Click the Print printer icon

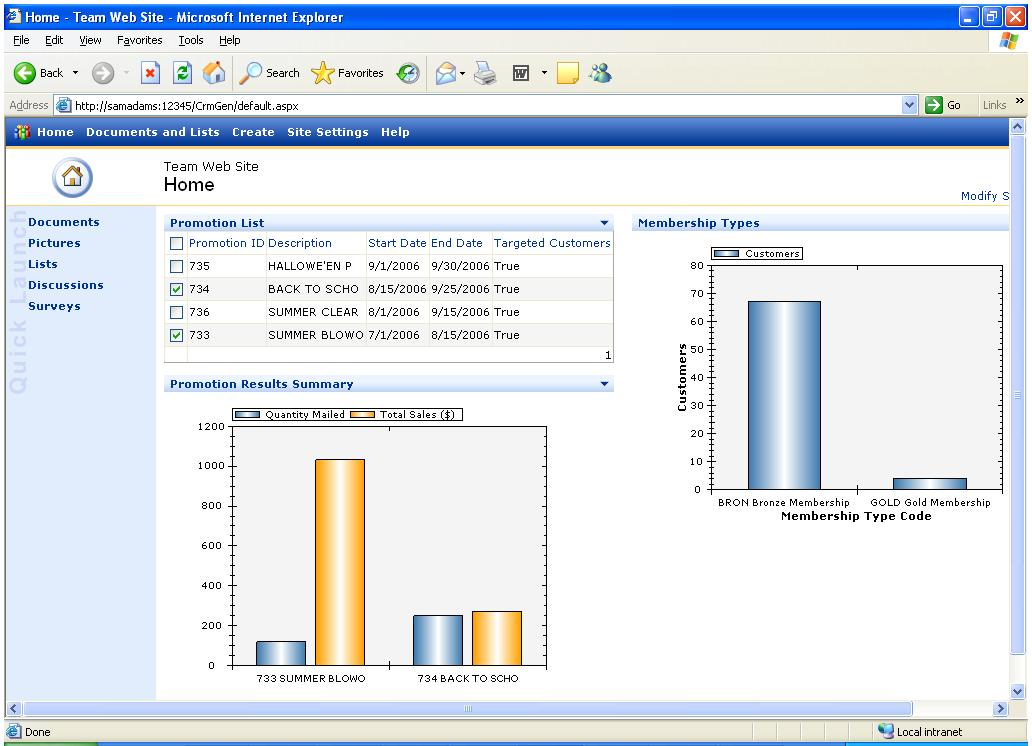tap(486, 73)
